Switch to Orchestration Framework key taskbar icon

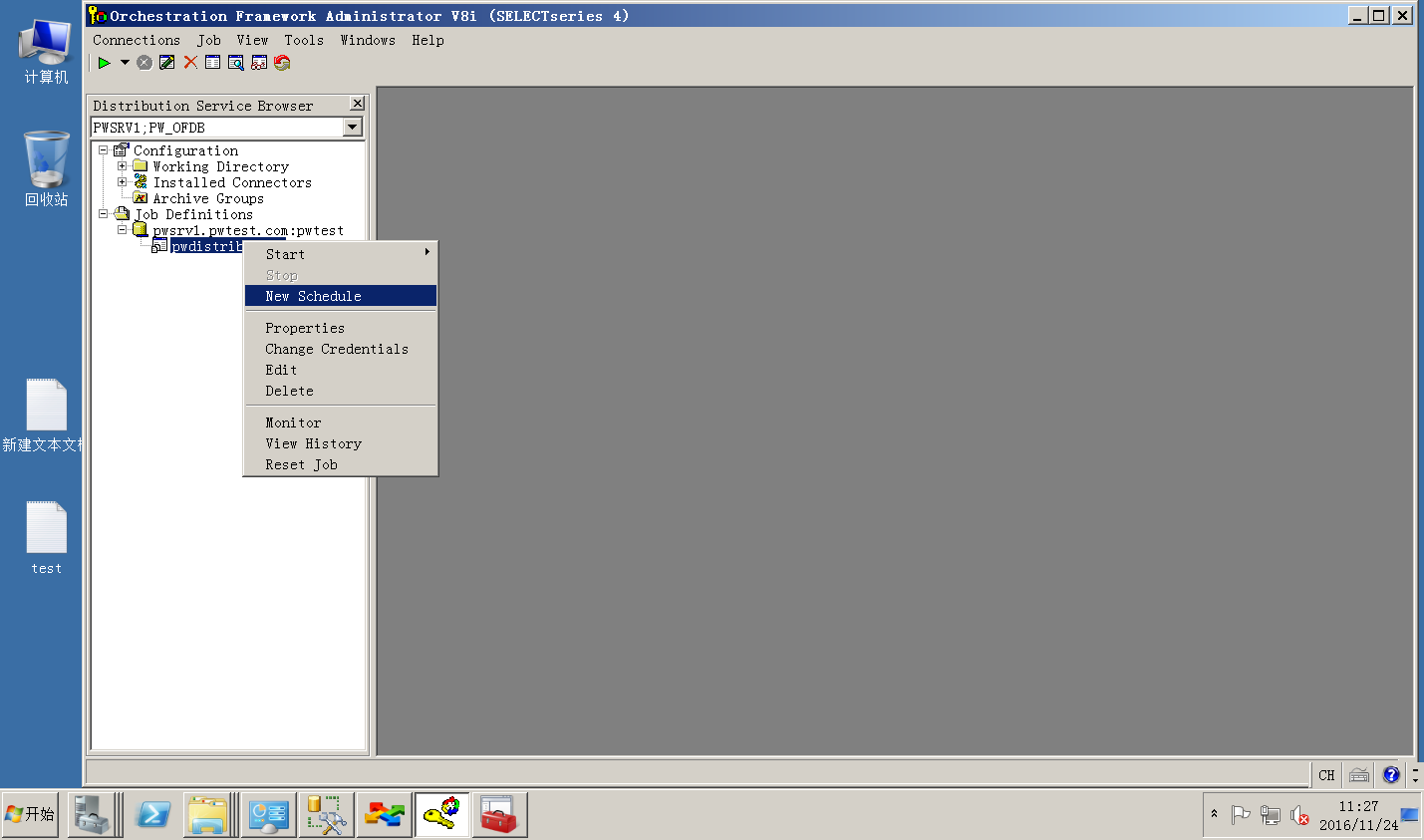441,815
